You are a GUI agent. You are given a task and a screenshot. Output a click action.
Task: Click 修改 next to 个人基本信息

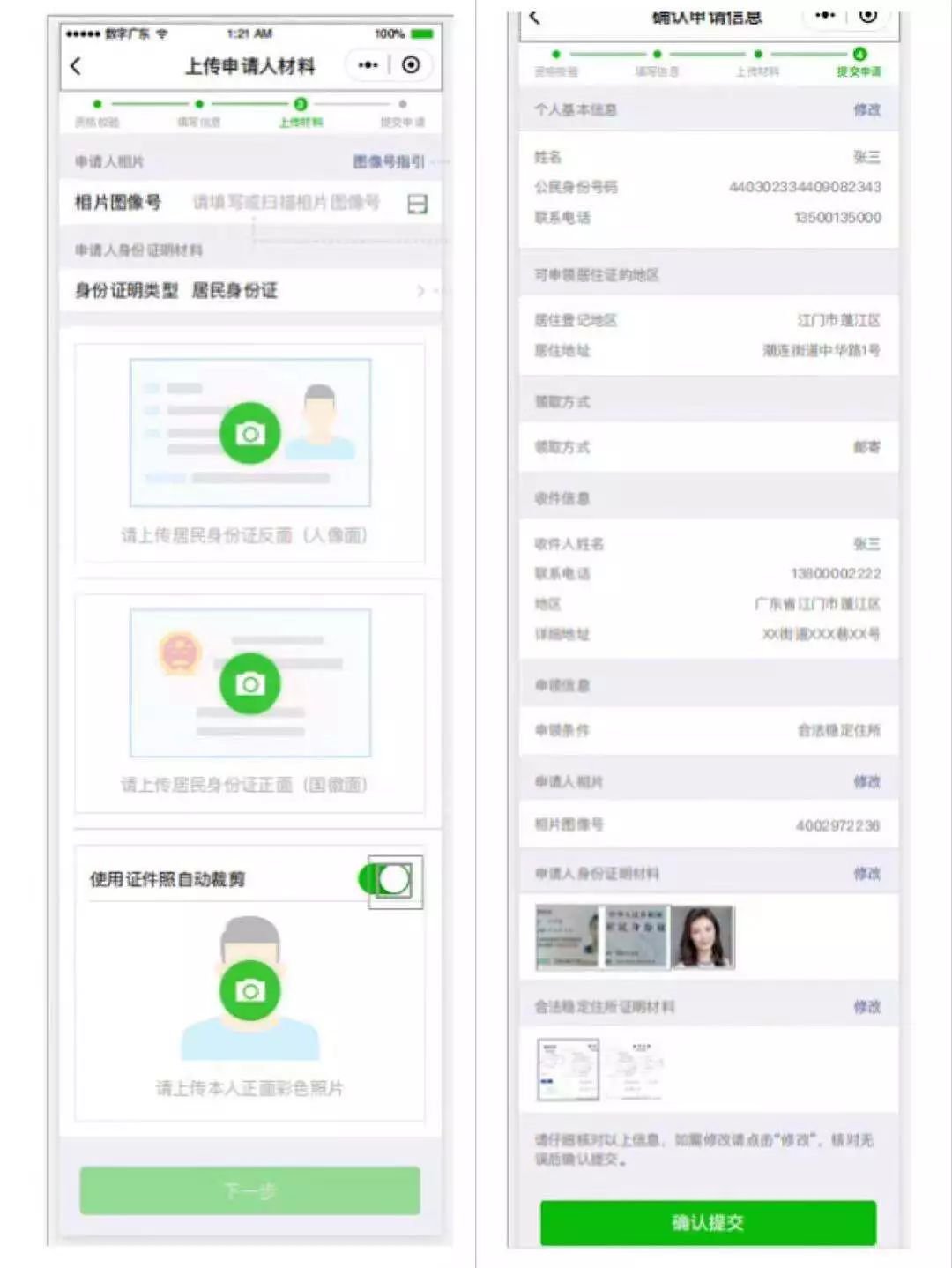pyautogui.click(x=867, y=109)
